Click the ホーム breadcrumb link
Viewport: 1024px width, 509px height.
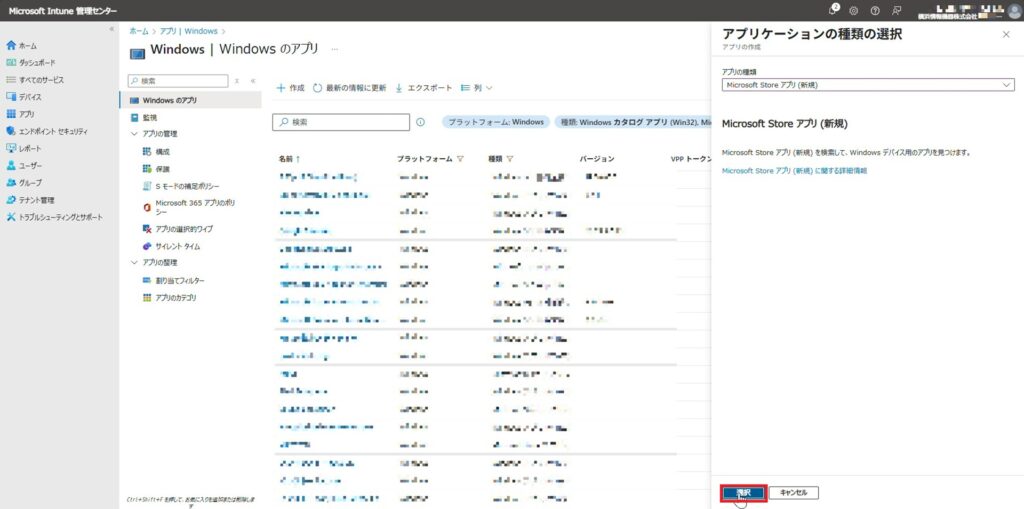click(x=138, y=31)
